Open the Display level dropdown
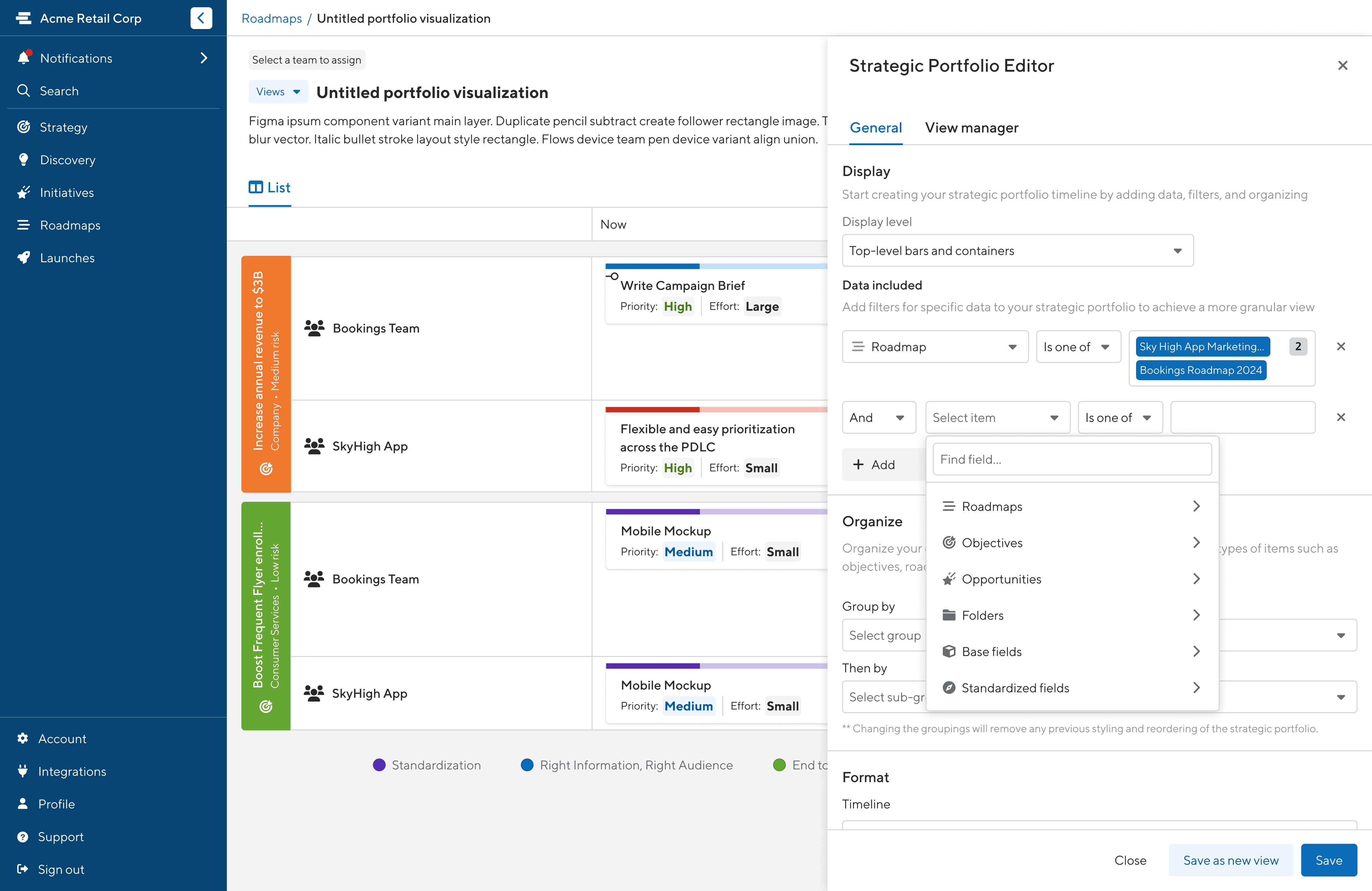Screen dimensions: 1372x891 point(1018,251)
